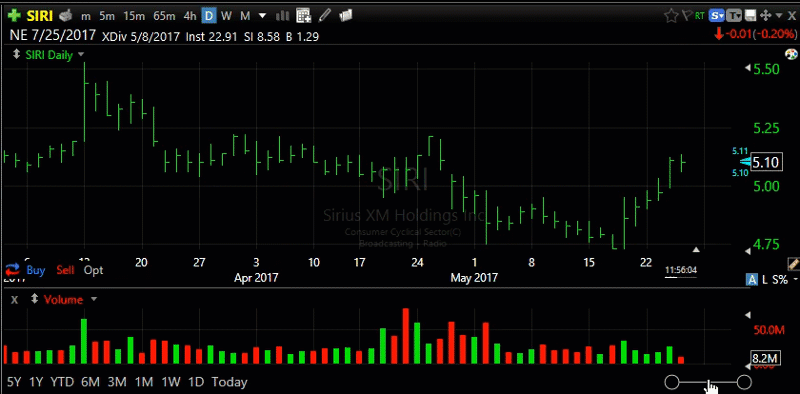Click the add-calendar date range icon
The image size is (800, 394).
[304, 16]
